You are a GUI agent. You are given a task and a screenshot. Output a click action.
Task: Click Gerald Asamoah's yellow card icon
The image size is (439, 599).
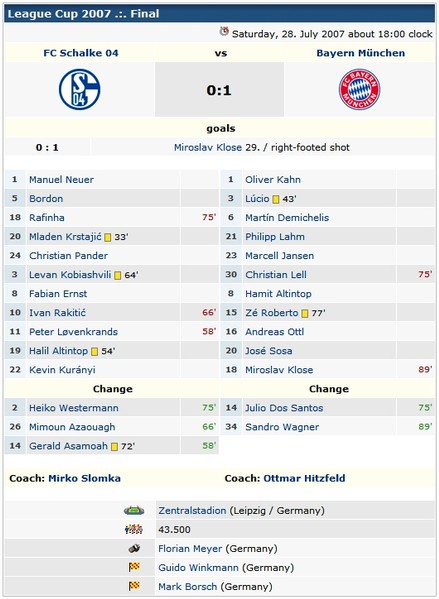click(x=114, y=447)
